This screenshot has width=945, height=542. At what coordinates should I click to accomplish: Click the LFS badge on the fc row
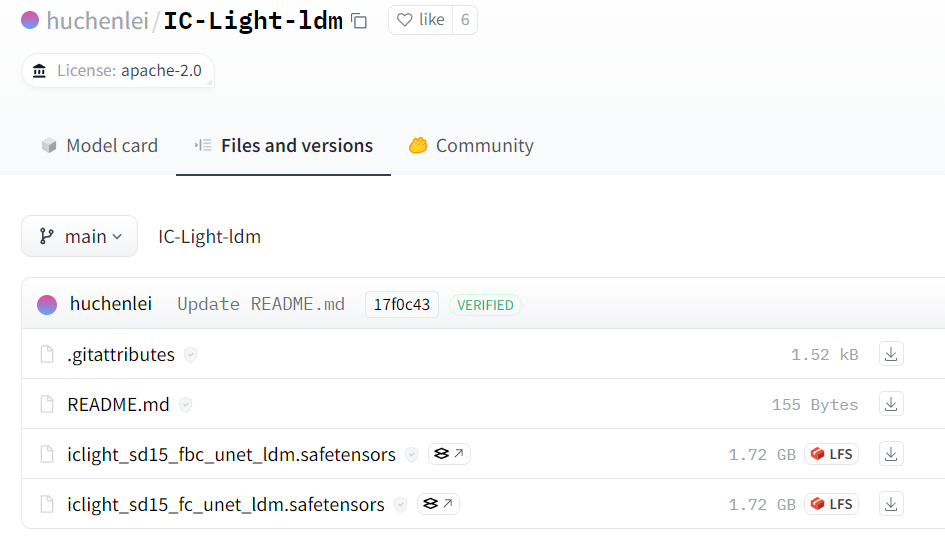coord(831,504)
